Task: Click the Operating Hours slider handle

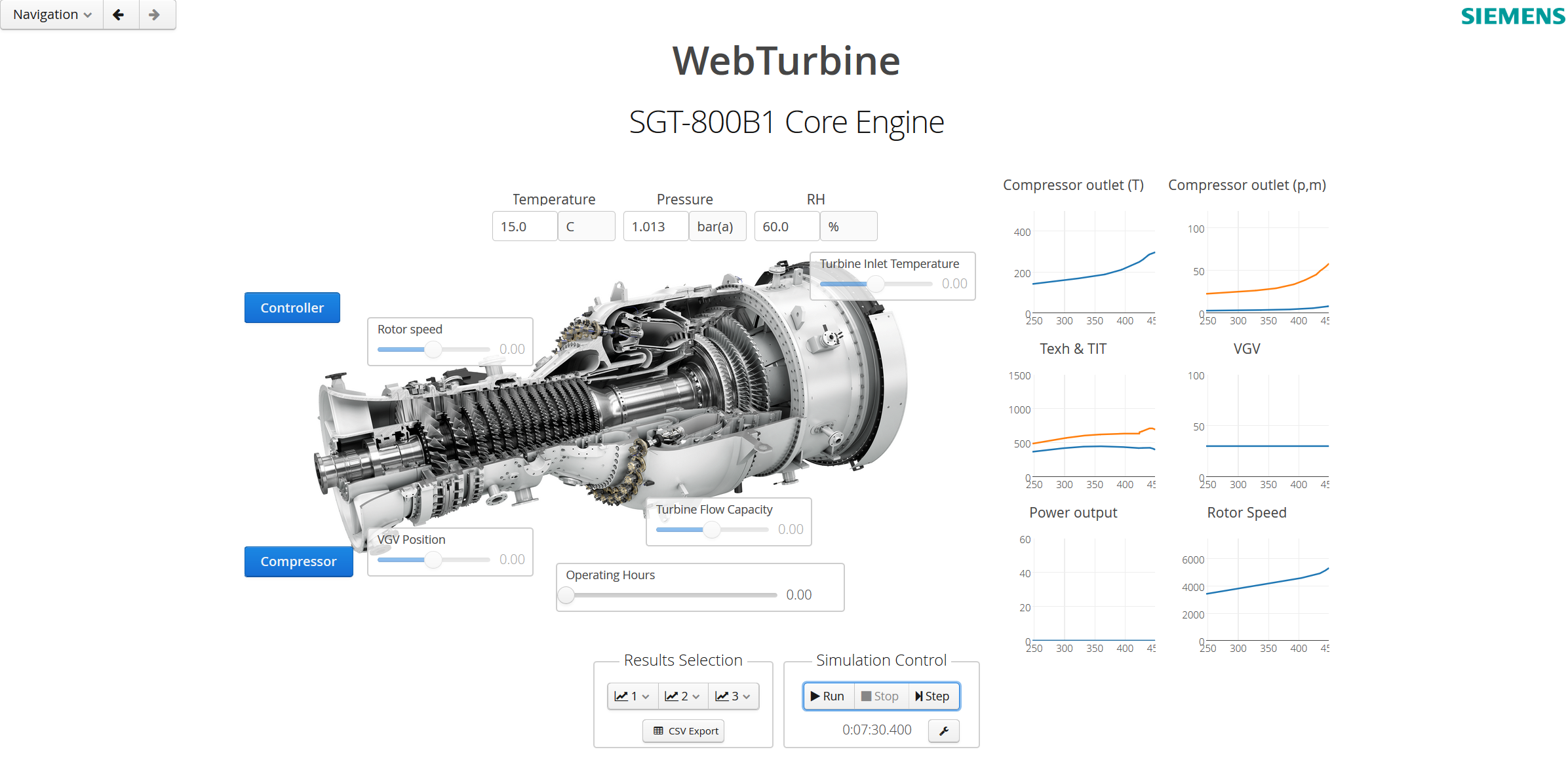Action: [566, 595]
